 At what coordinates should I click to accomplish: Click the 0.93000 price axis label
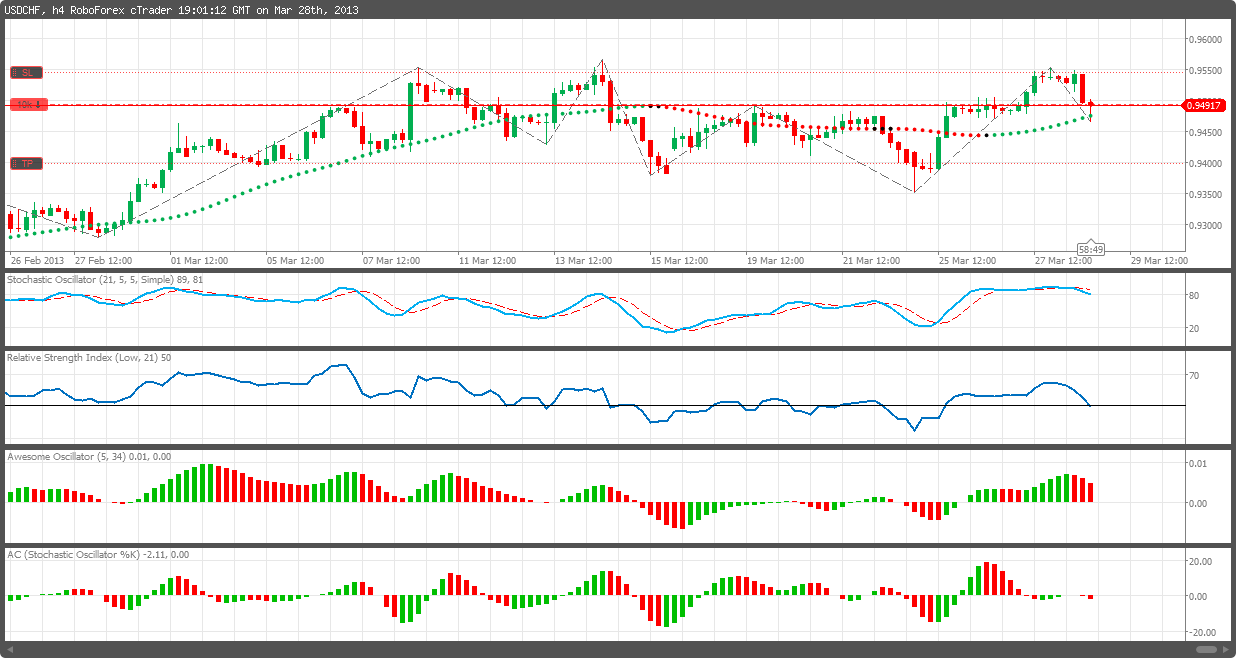pyautogui.click(x=1205, y=225)
